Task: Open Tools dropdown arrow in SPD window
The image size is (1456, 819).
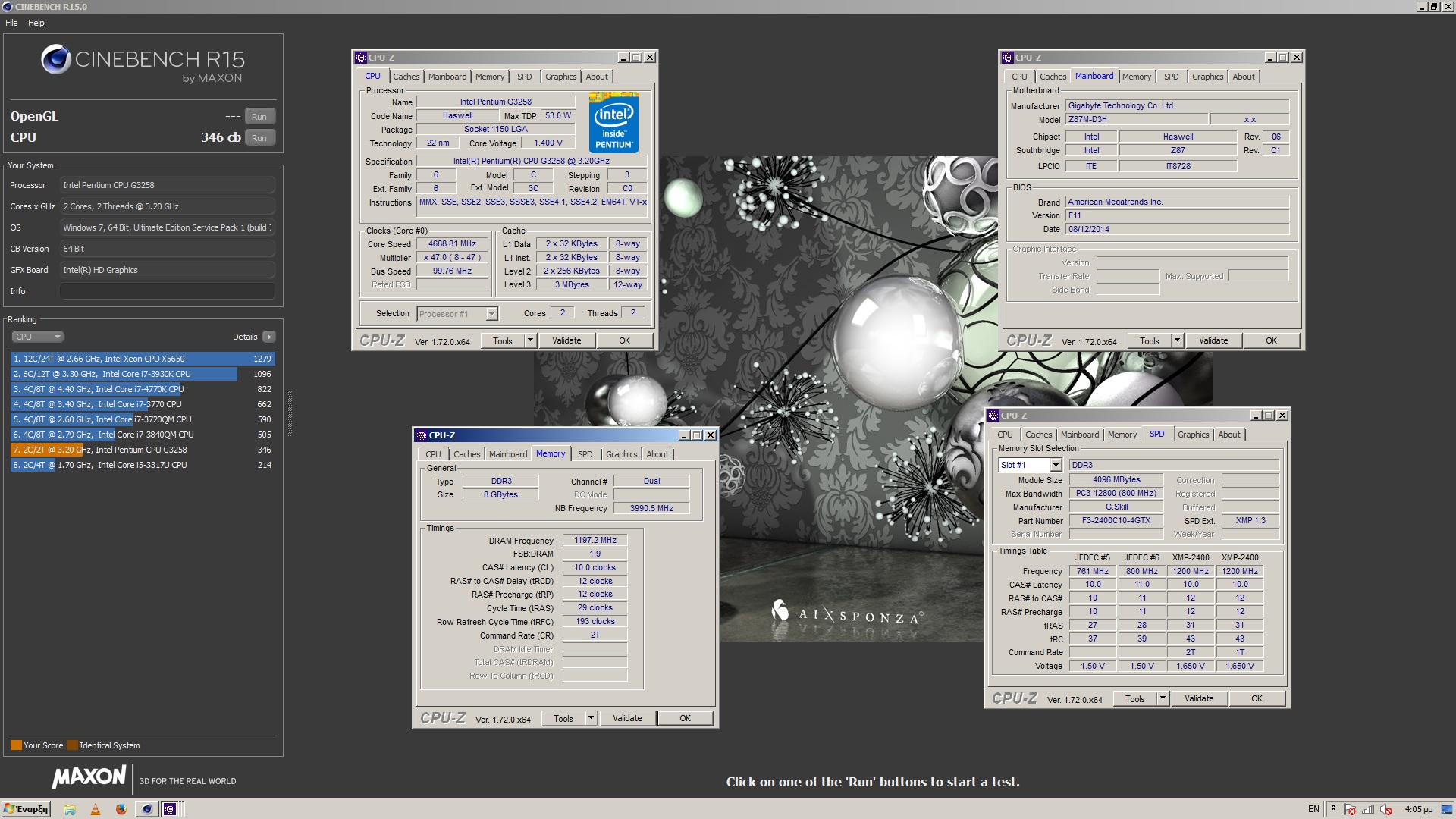Action: (1163, 699)
